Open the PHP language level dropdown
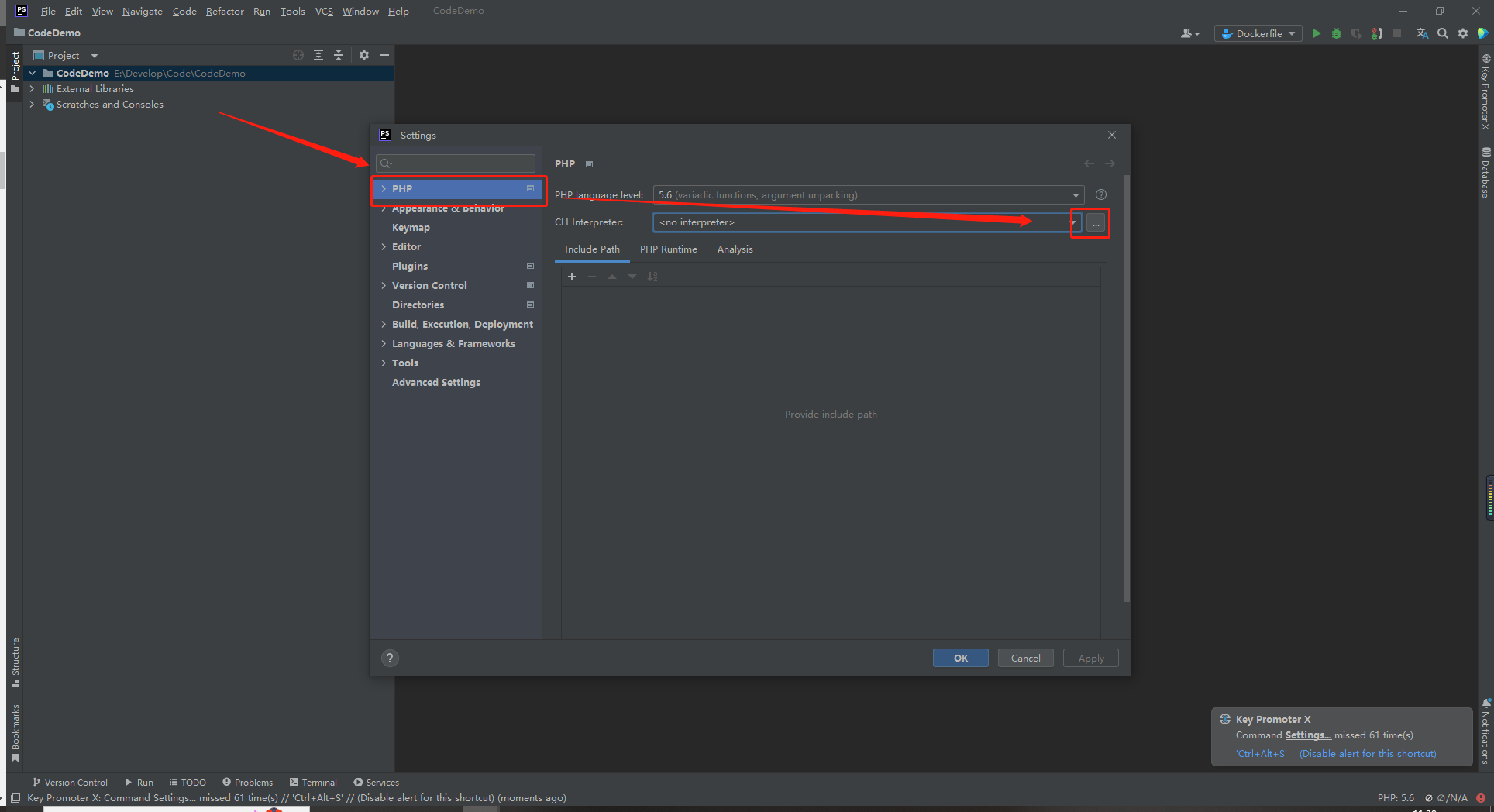Viewport: 1494px width, 812px height. click(x=1076, y=194)
